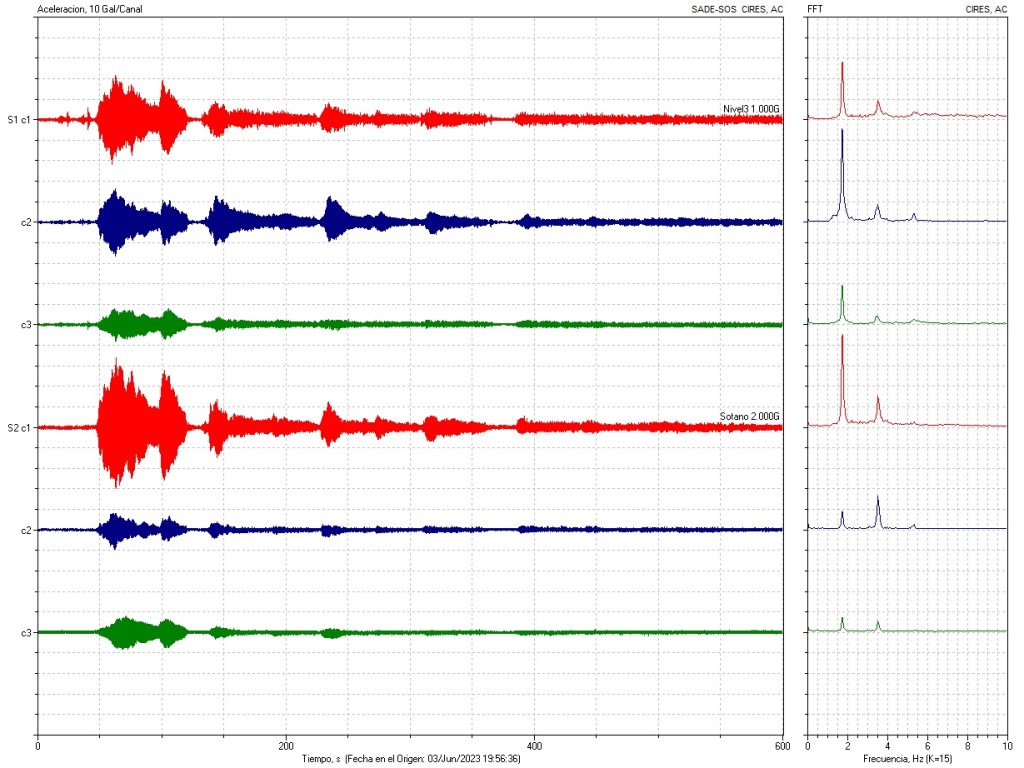
Task: Click the 400 tick on time axis
Action: pos(534,746)
